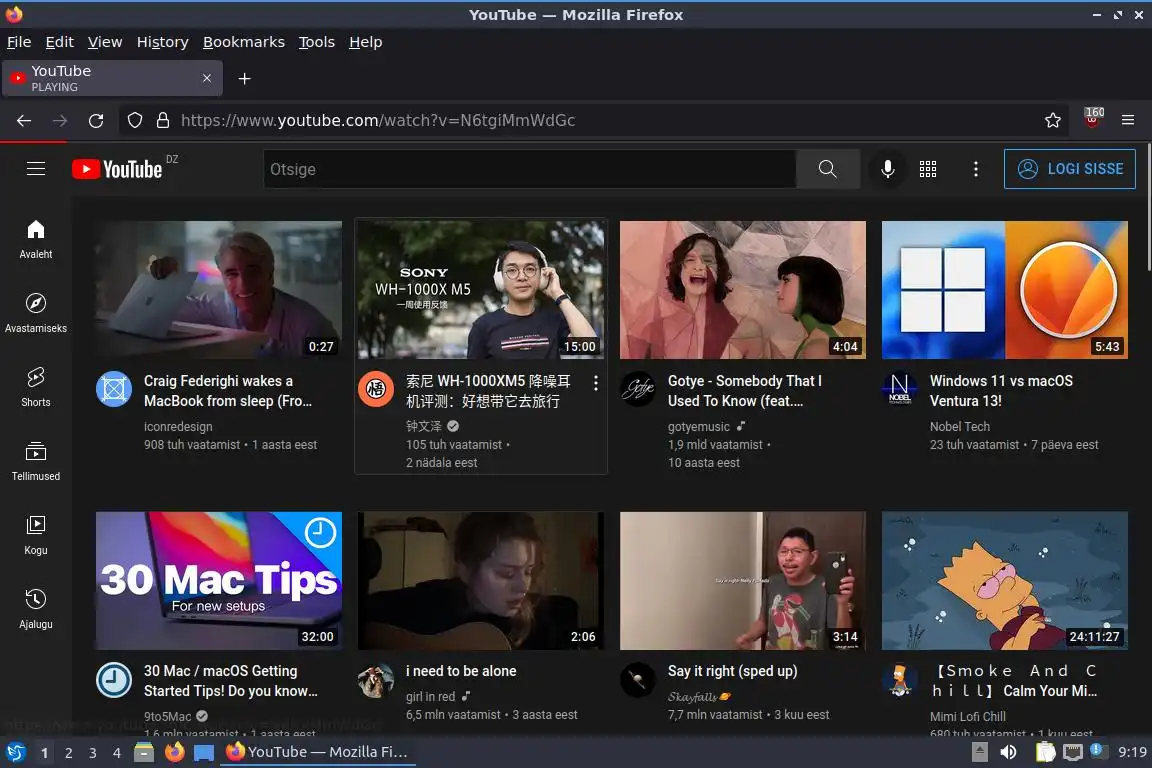Open Nobel Tech channel avatar
The image size is (1152, 768).
click(899, 389)
